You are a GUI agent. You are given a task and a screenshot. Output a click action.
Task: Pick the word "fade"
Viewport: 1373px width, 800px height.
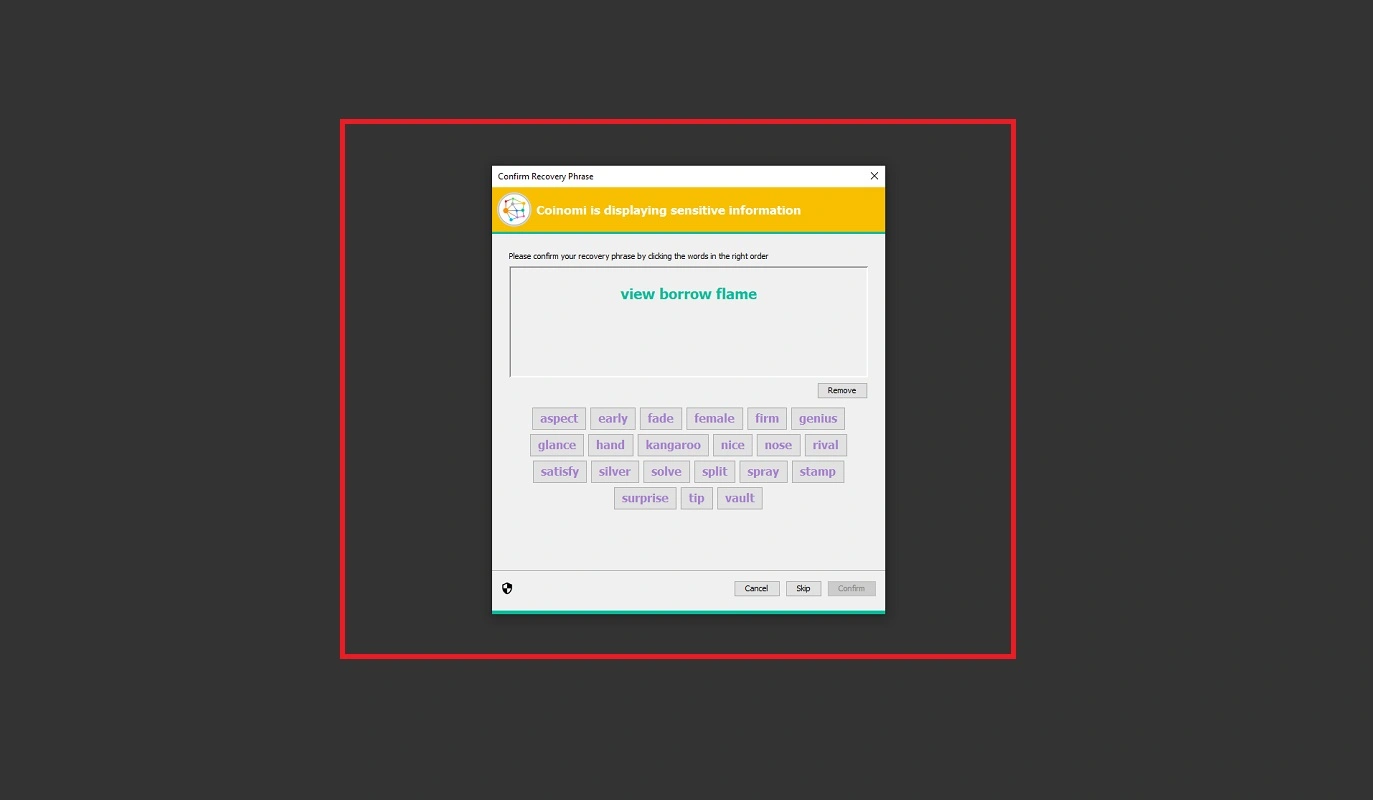661,419
